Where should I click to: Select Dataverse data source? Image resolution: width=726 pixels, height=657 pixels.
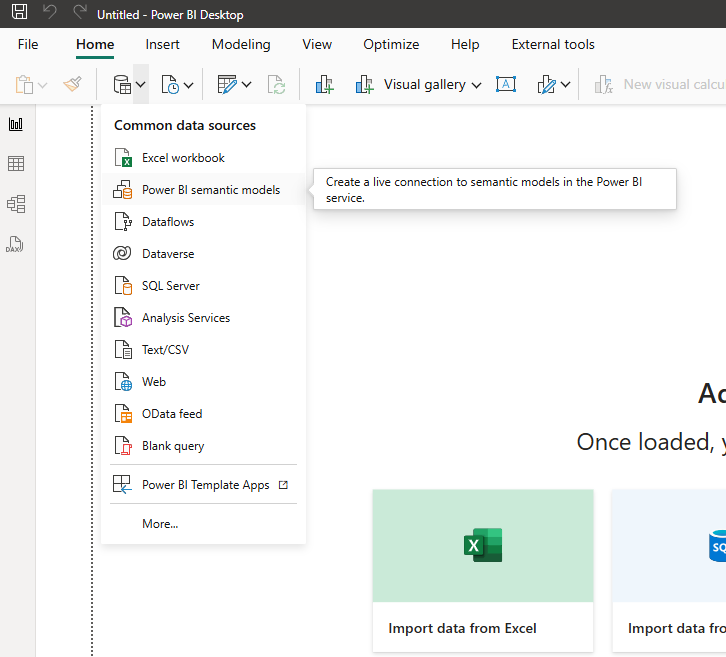tap(203, 254)
